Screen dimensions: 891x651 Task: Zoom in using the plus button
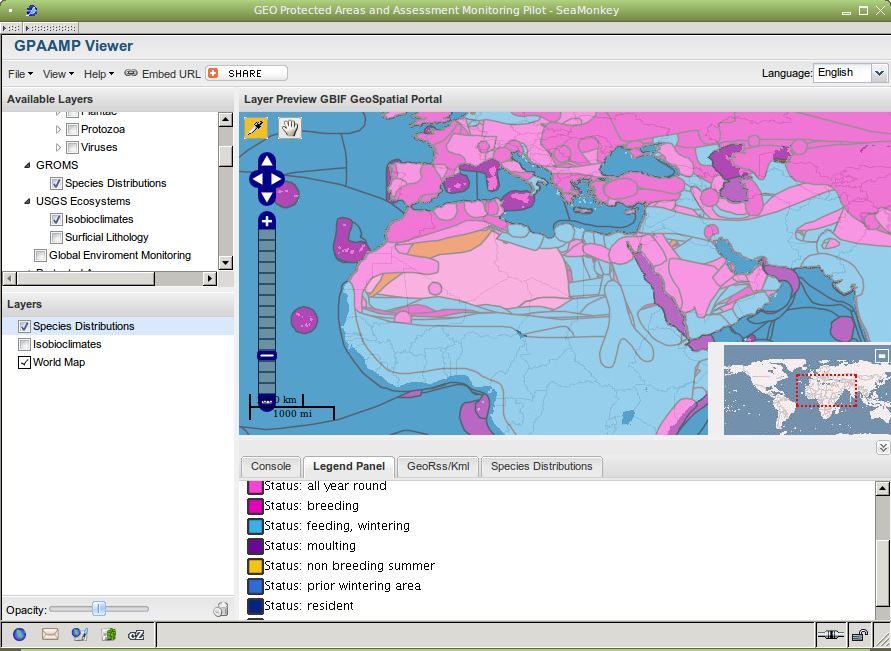(267, 221)
